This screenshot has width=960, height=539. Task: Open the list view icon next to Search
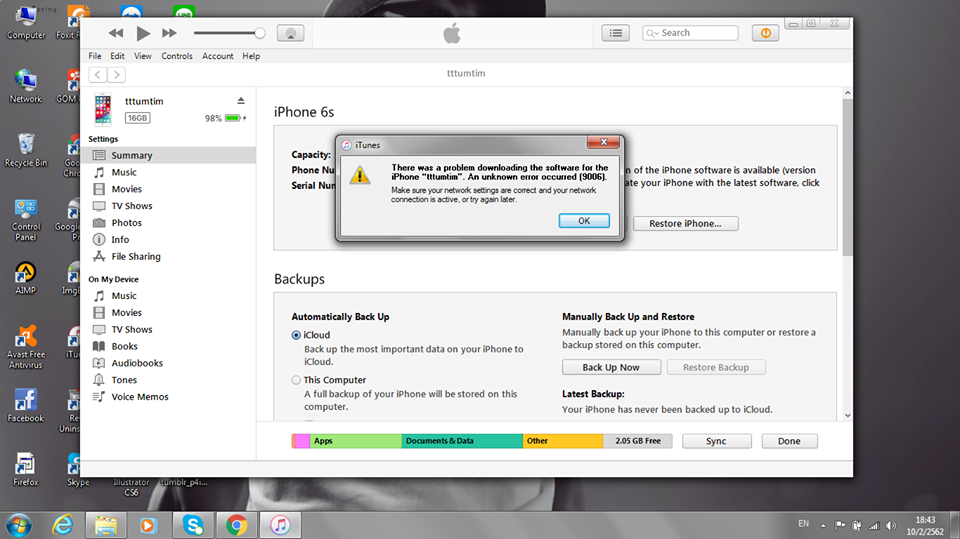tap(615, 33)
